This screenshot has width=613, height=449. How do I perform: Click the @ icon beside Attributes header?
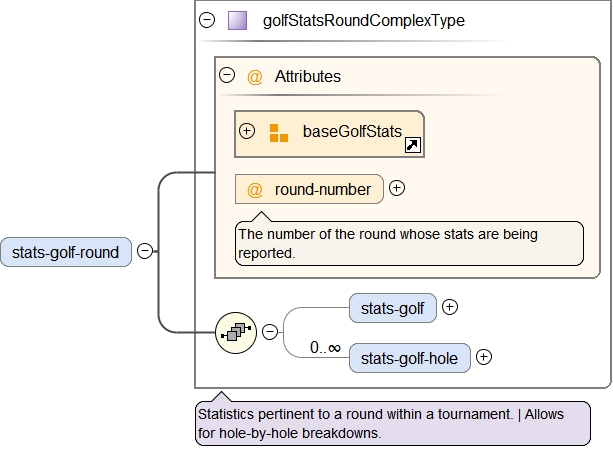[x=255, y=76]
